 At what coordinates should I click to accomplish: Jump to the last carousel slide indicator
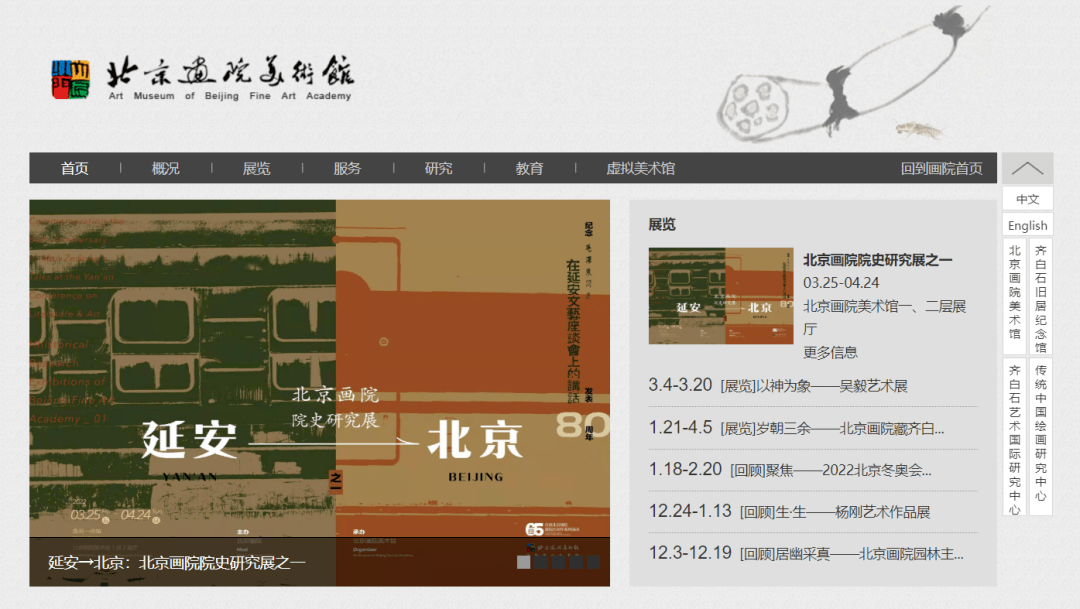point(593,562)
